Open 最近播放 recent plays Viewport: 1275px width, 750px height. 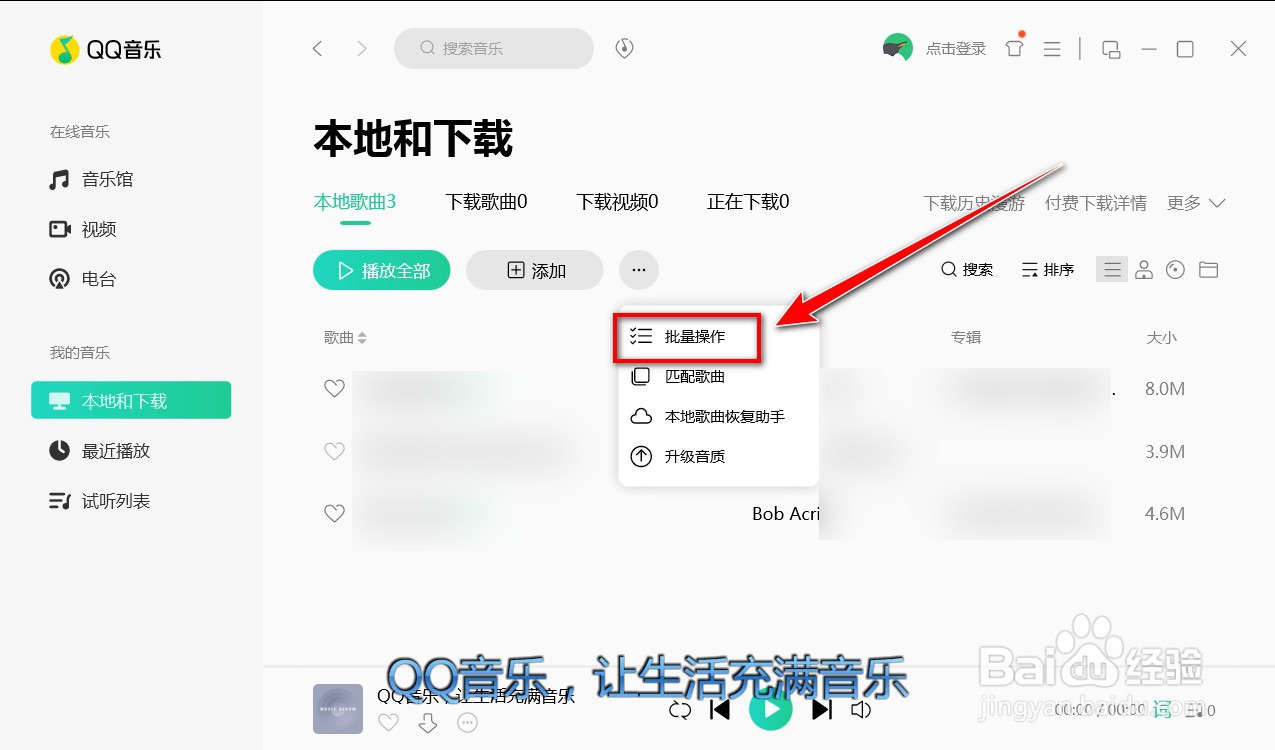tap(99, 451)
